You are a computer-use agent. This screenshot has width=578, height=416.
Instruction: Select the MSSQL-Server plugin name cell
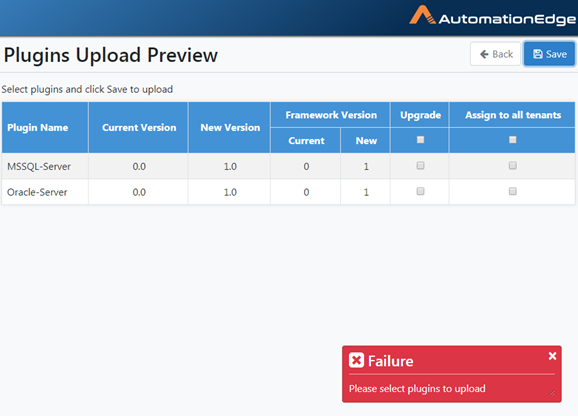45,166
